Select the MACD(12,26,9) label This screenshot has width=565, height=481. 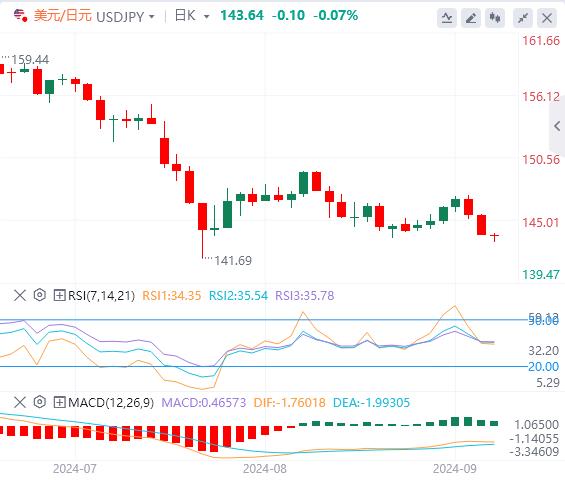click(x=111, y=402)
